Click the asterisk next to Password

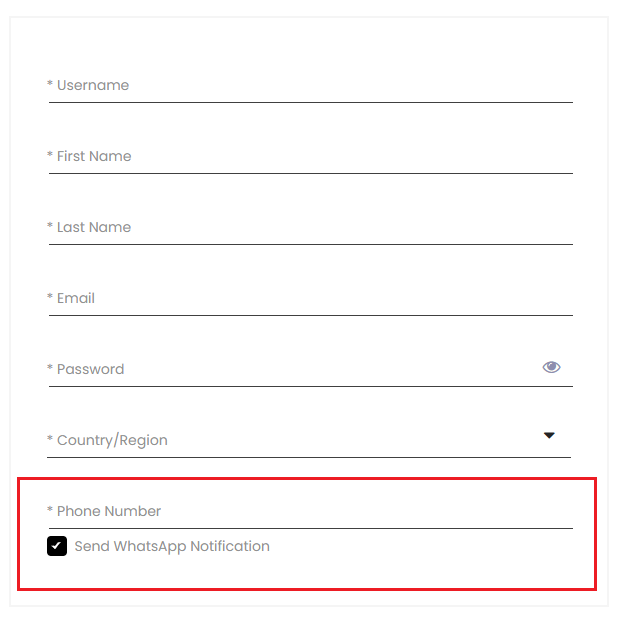click(x=50, y=367)
